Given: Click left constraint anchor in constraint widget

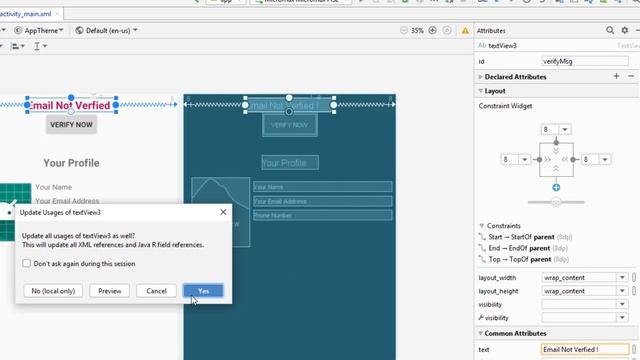Looking at the screenshot, I should (x=539, y=160).
